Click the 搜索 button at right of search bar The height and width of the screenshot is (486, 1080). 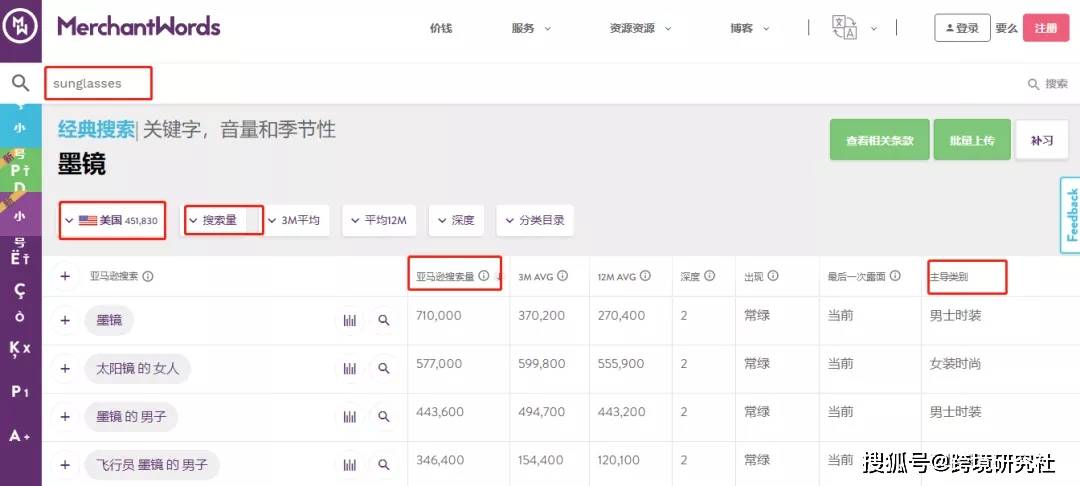click(x=1048, y=84)
